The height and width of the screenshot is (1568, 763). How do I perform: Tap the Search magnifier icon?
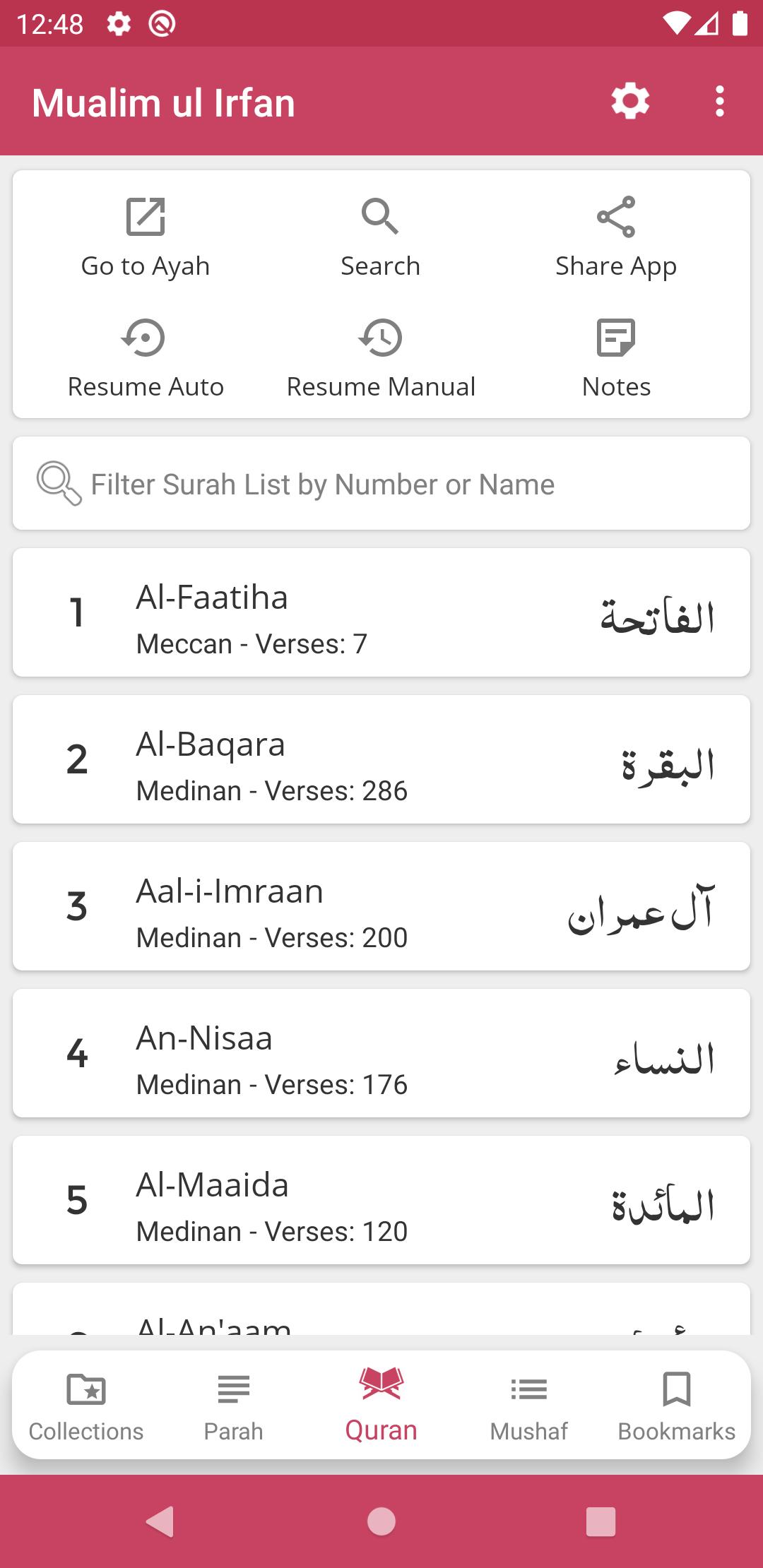coord(380,217)
